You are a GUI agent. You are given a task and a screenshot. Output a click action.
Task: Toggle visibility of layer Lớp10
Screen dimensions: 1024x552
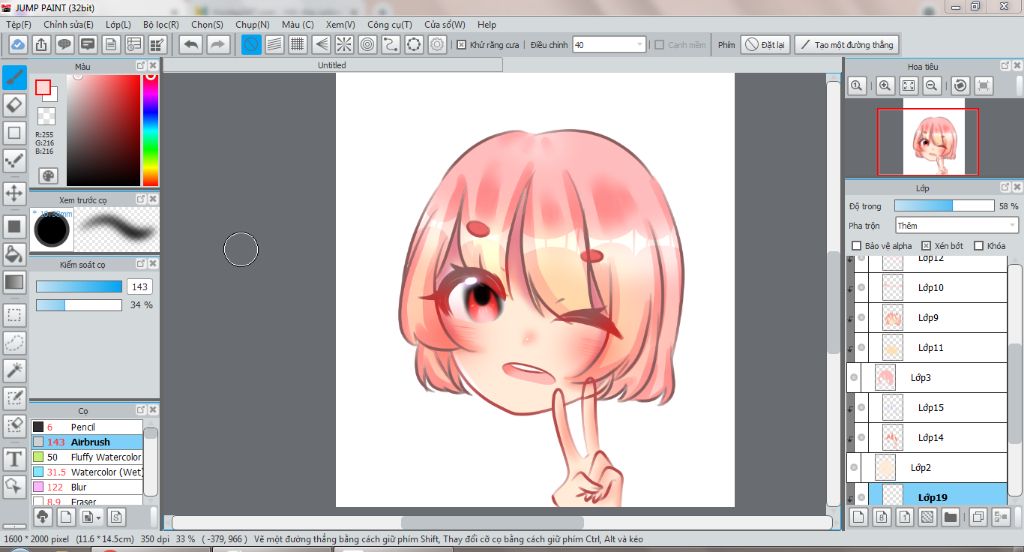tap(861, 287)
